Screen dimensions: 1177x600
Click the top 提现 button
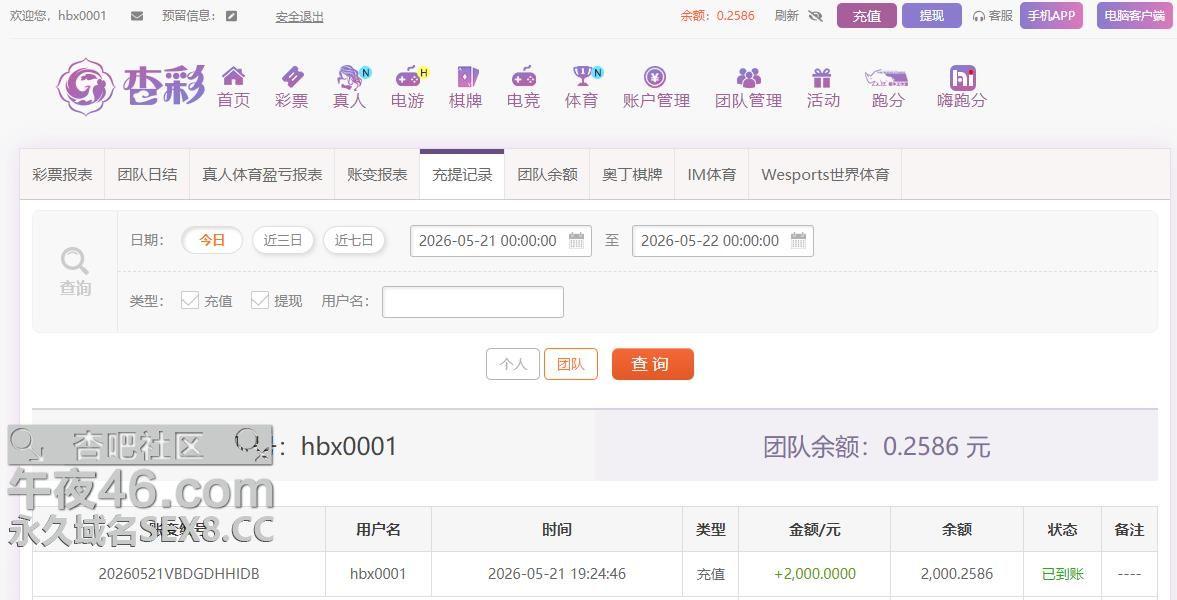(x=932, y=16)
